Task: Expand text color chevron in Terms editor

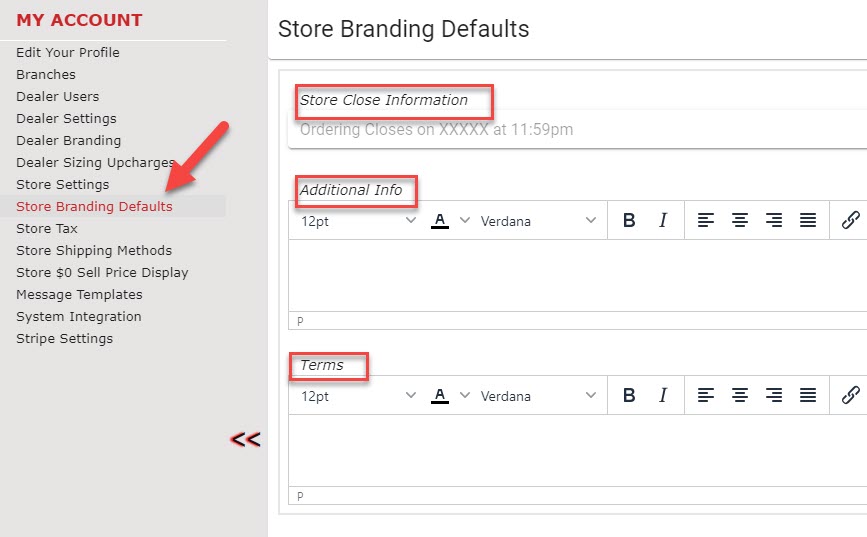Action: coord(465,395)
